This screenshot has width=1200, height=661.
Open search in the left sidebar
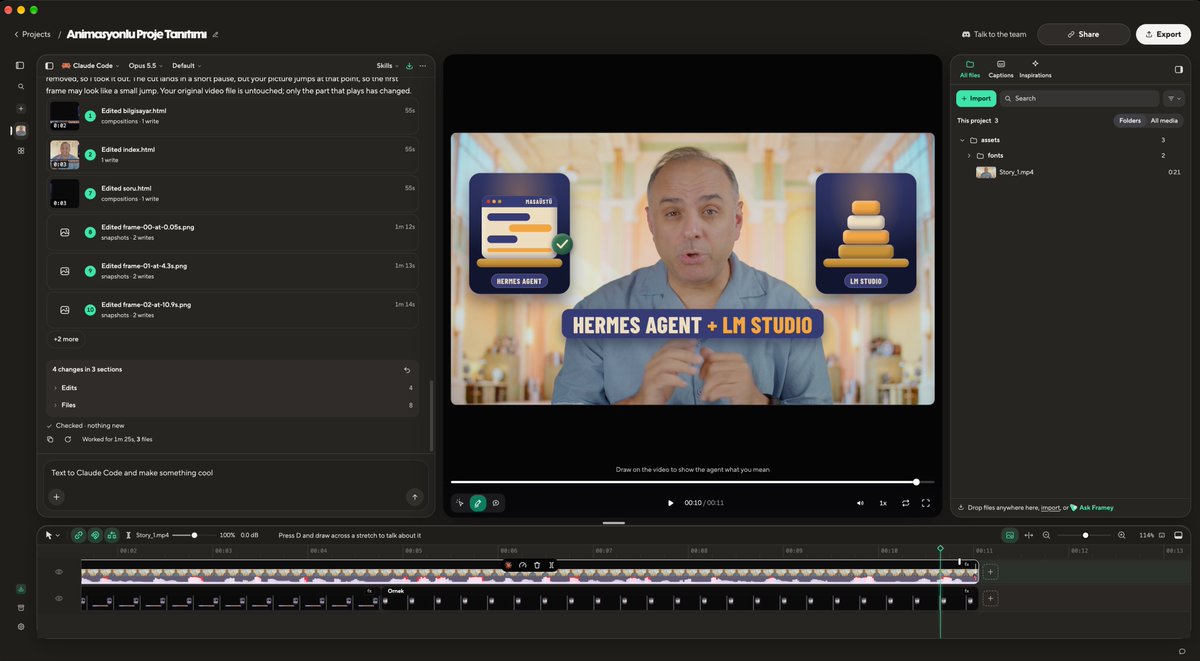(20, 86)
